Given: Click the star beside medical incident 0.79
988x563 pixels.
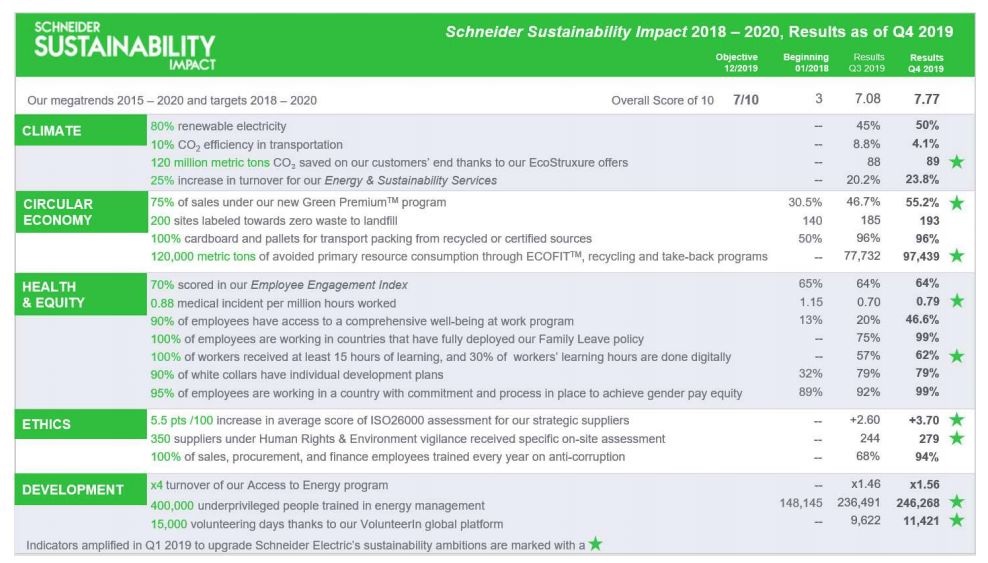Looking at the screenshot, I should point(956,301).
